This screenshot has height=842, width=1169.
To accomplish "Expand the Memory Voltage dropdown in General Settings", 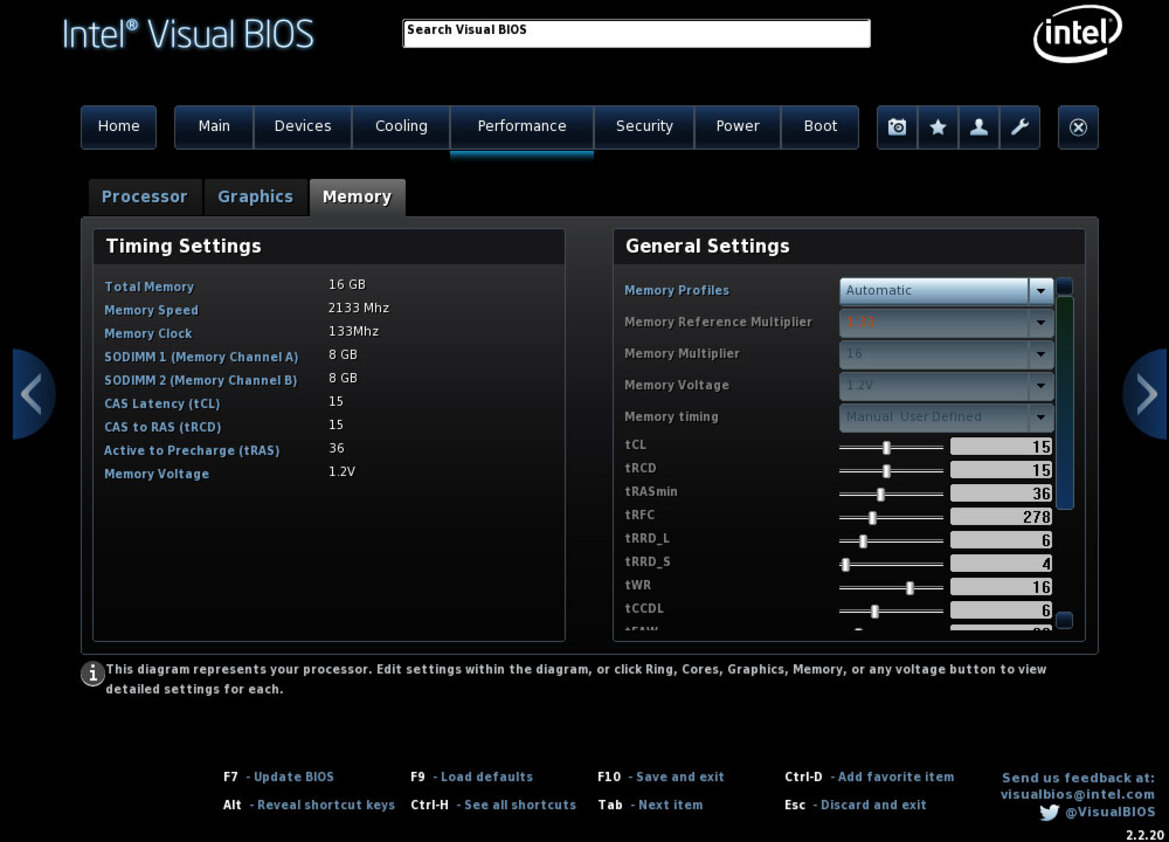I will tap(946, 386).
